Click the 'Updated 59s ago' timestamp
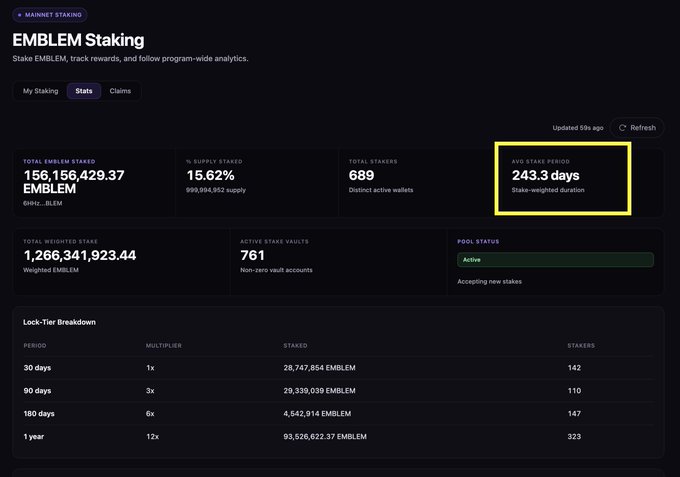 (578, 128)
